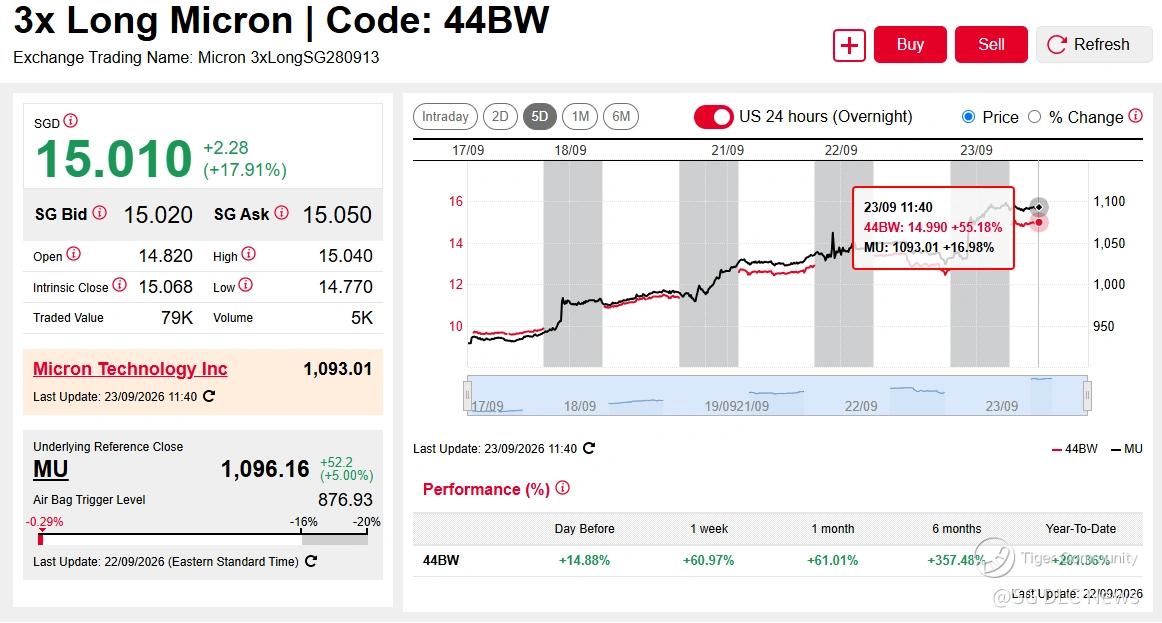The image size is (1162, 623).
Task: Click the red Buy button
Action: 910,44
